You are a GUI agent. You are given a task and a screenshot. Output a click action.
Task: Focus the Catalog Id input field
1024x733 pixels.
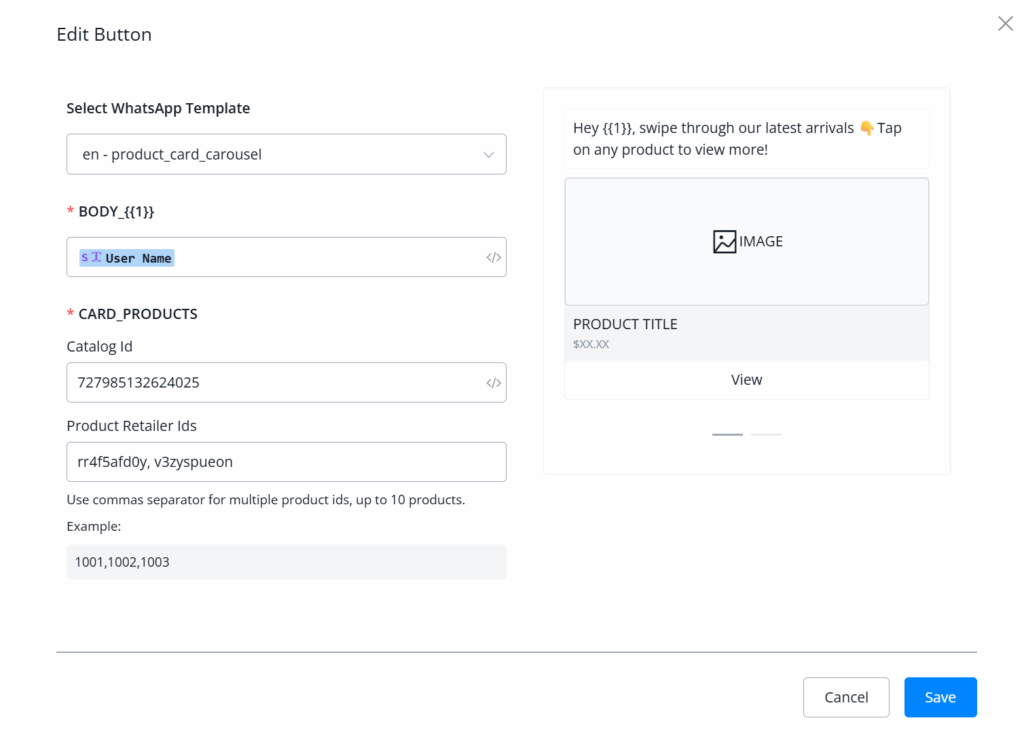[270, 383]
